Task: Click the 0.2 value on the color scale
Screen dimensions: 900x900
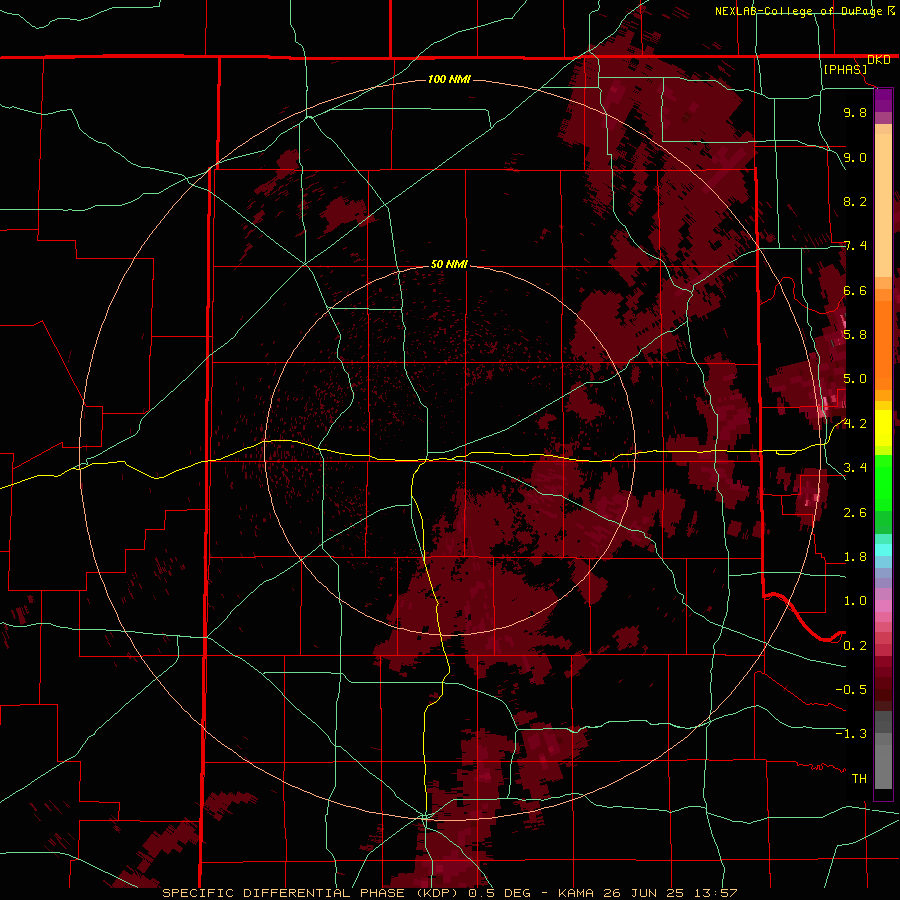Action: click(x=855, y=646)
